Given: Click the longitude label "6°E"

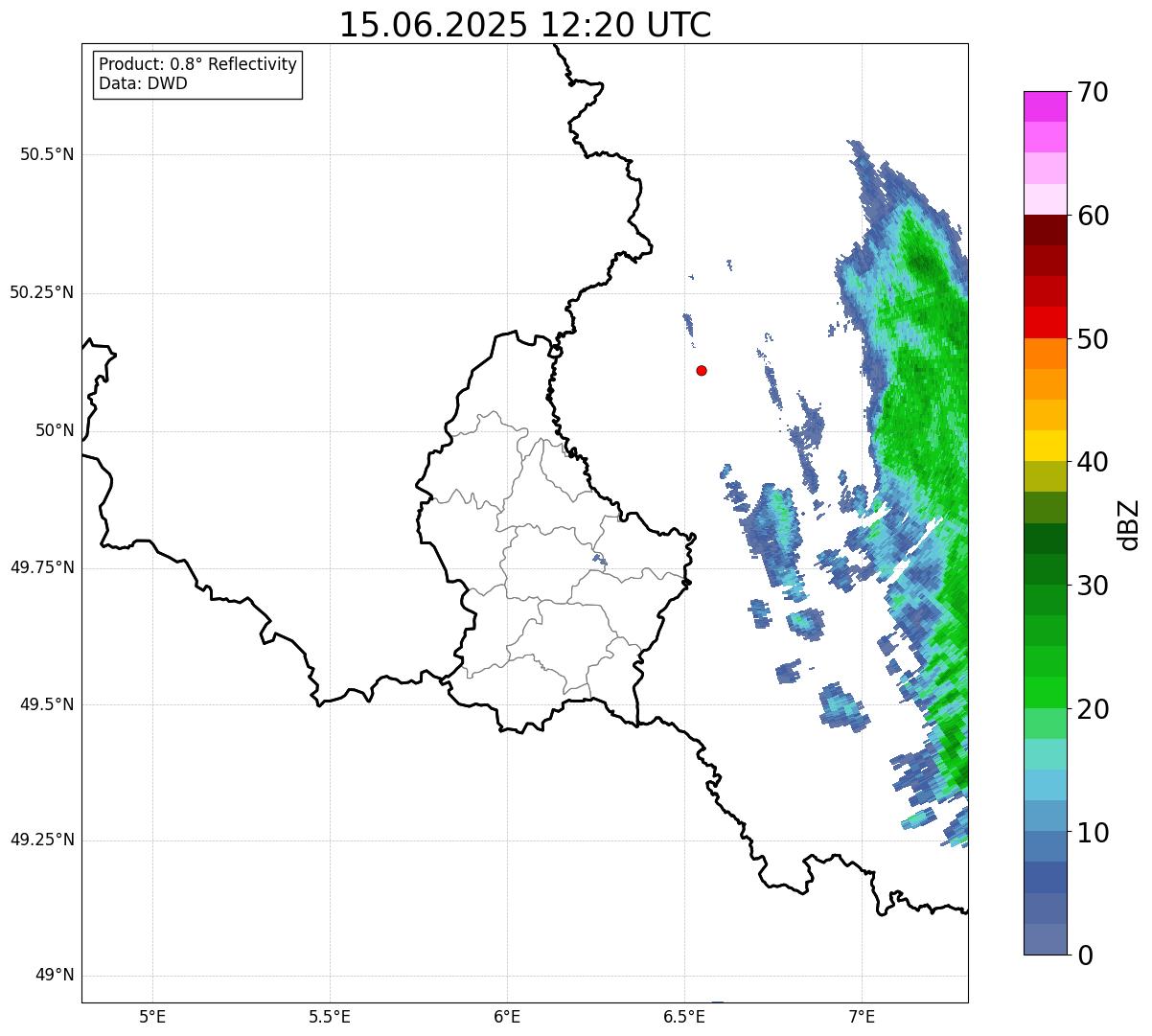Looking at the screenshot, I should (507, 1016).
